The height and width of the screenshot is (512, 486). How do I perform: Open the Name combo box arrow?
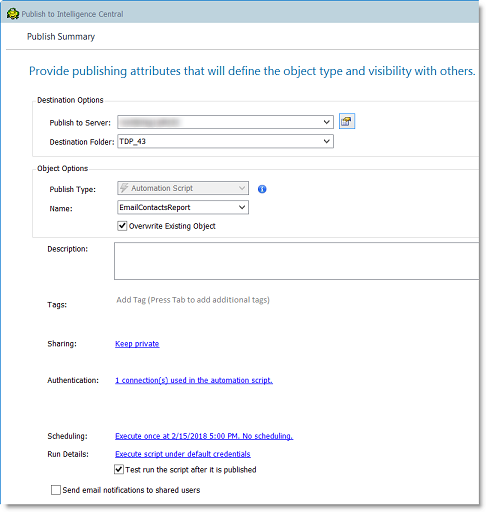(242, 207)
